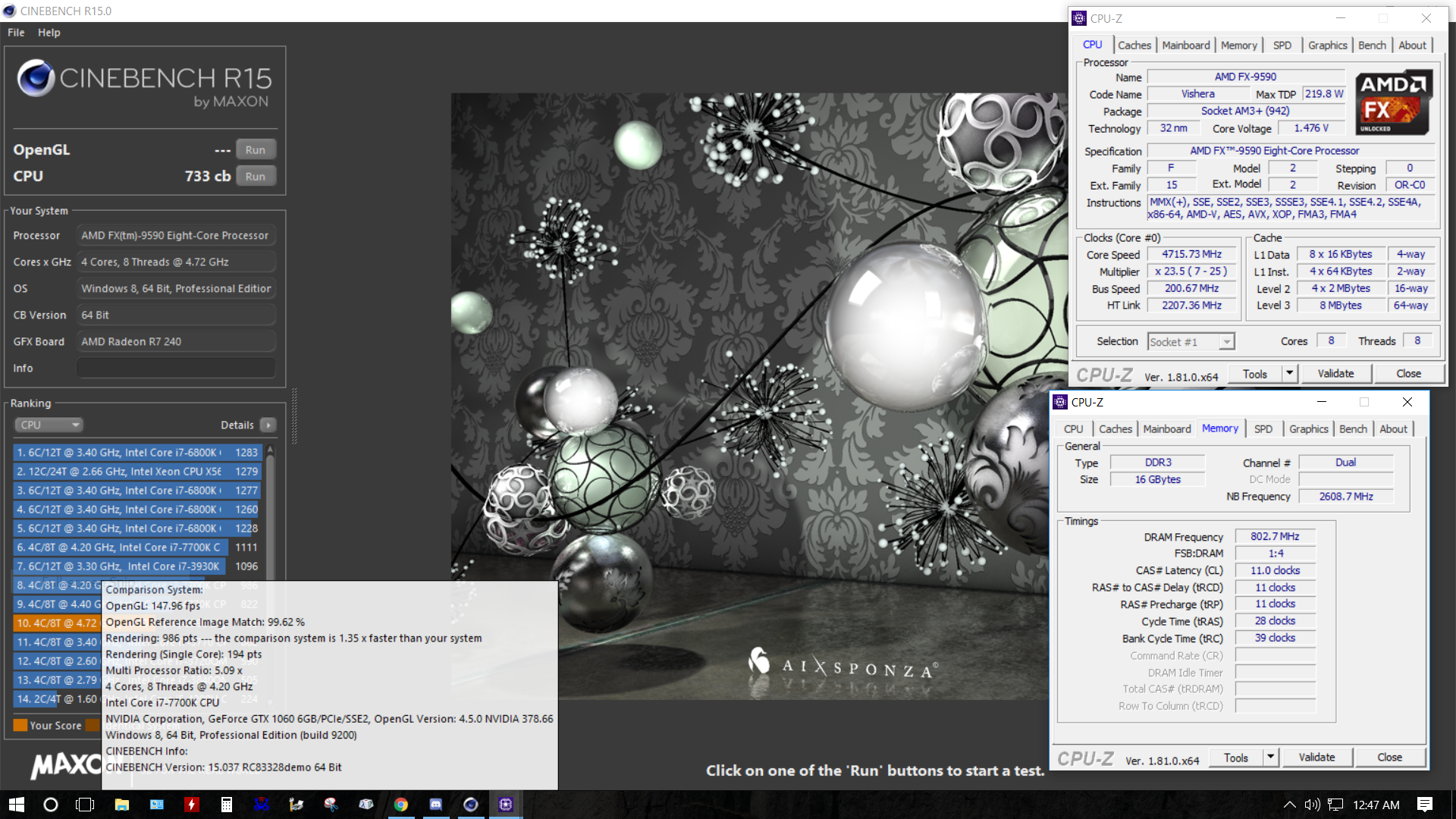Switch to Mainboard tab in top CPU-Z
This screenshot has width=1456, height=819.
(x=1186, y=45)
